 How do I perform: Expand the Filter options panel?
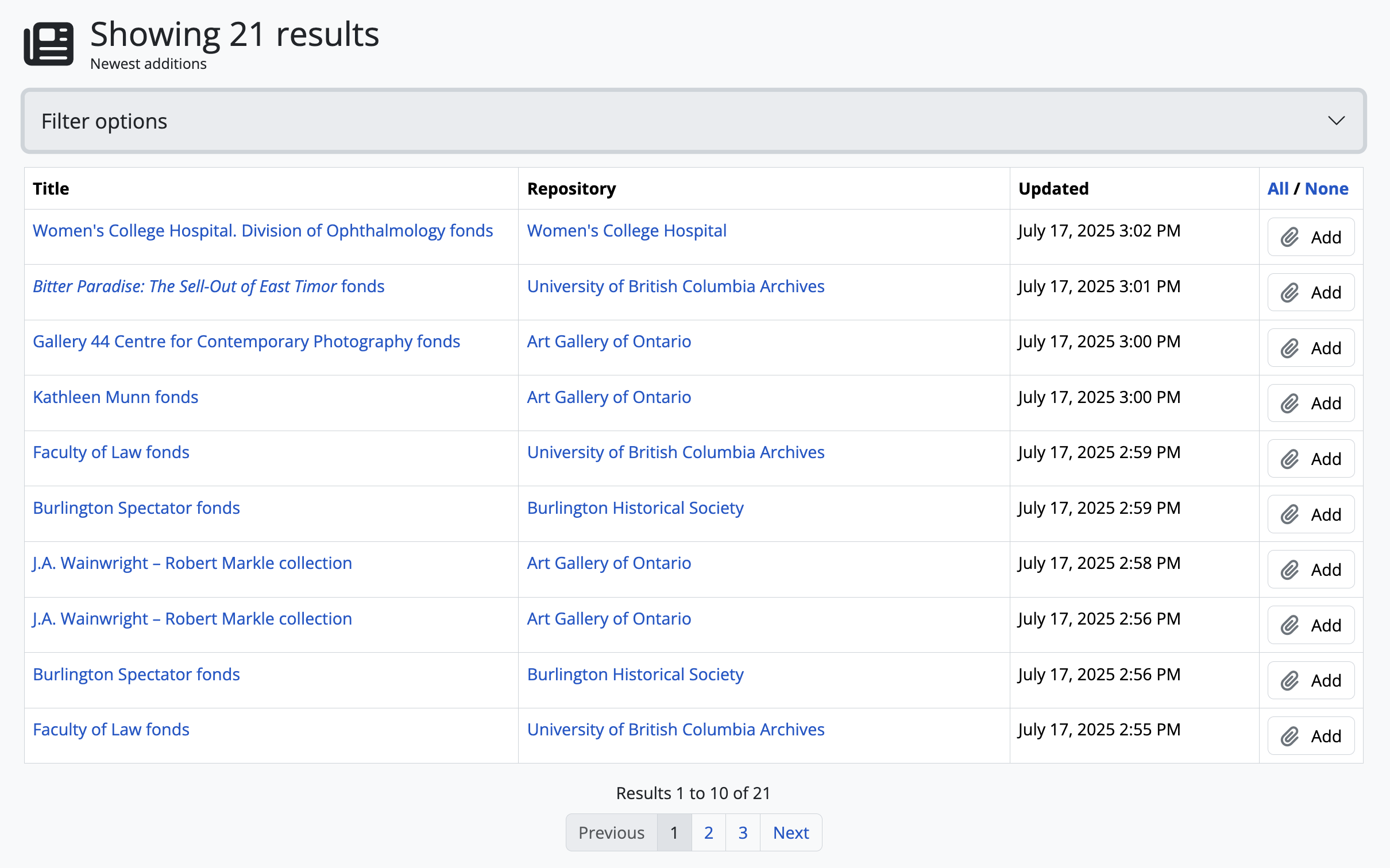(x=693, y=121)
